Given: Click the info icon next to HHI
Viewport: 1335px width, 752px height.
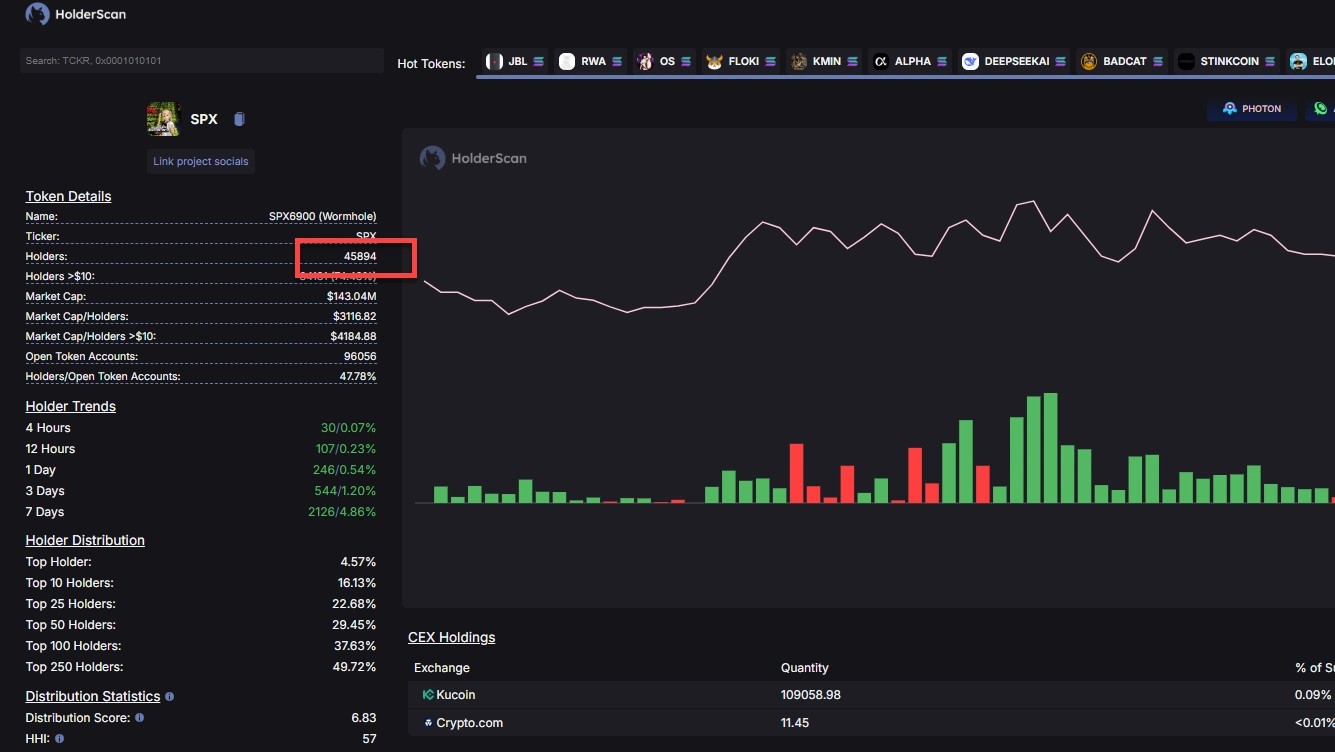Looking at the screenshot, I should (60, 739).
